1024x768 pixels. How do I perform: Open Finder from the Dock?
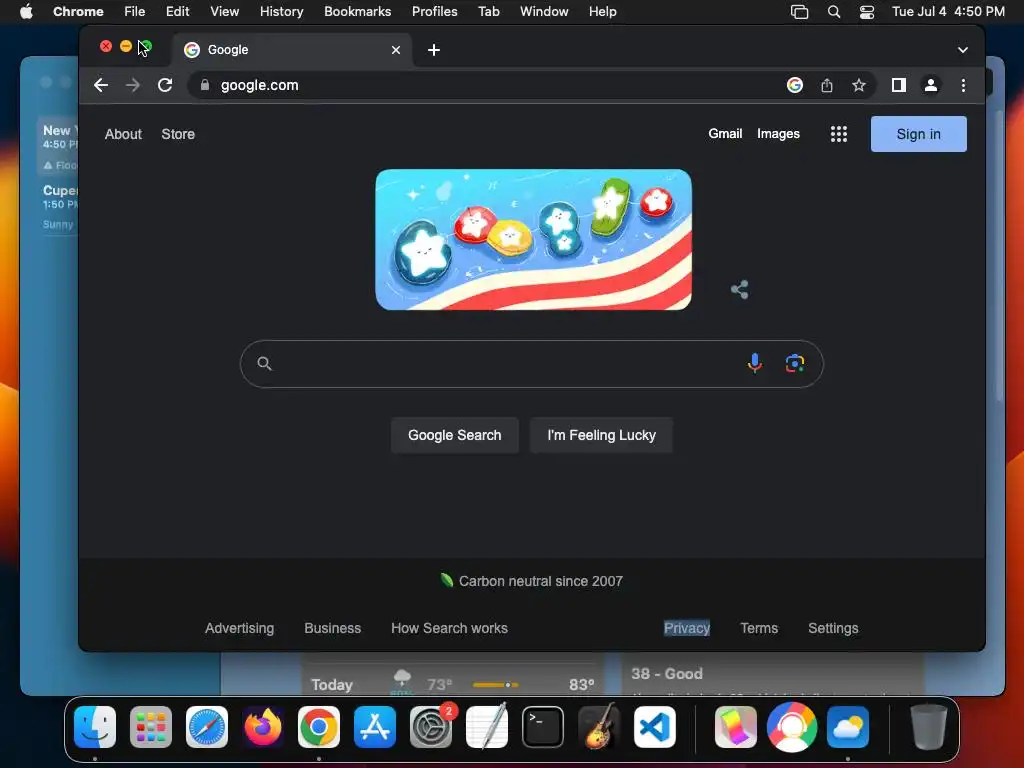[x=95, y=727]
